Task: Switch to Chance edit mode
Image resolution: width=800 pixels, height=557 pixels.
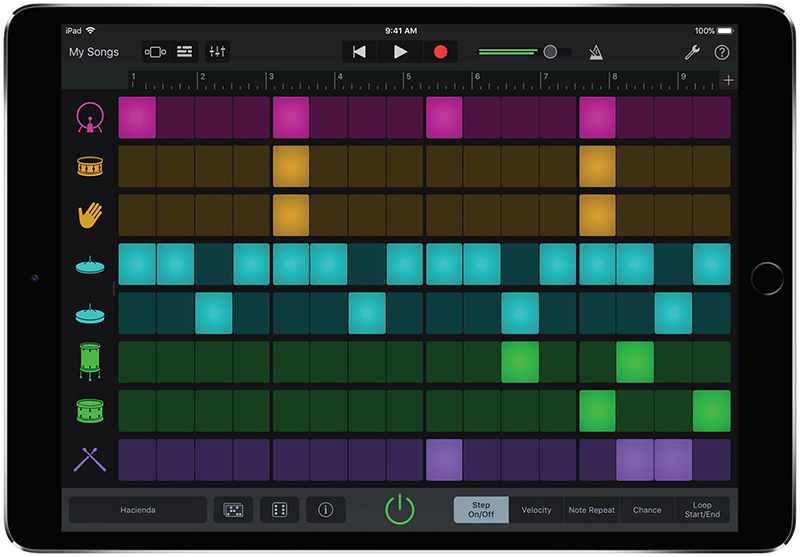Action: tap(646, 510)
